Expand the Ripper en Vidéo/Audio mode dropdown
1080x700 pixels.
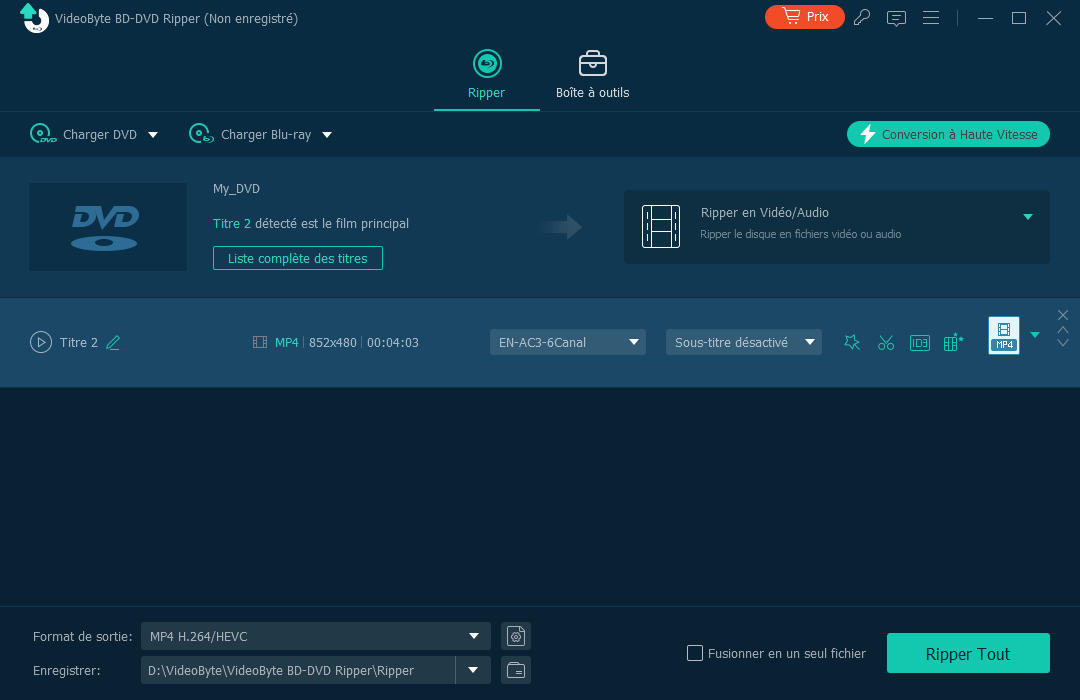[x=1028, y=216]
